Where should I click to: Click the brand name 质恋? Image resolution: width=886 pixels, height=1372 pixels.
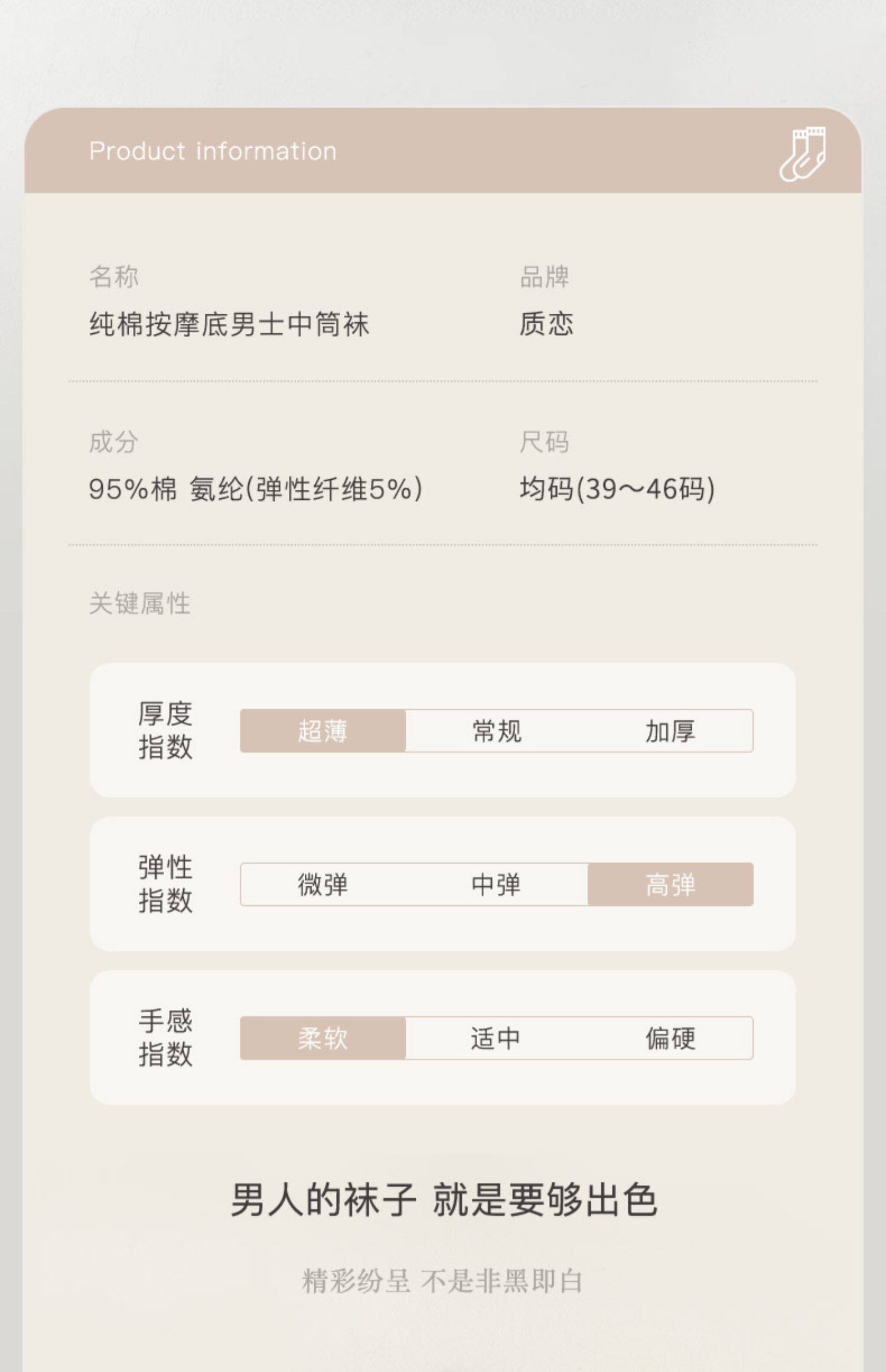[546, 324]
